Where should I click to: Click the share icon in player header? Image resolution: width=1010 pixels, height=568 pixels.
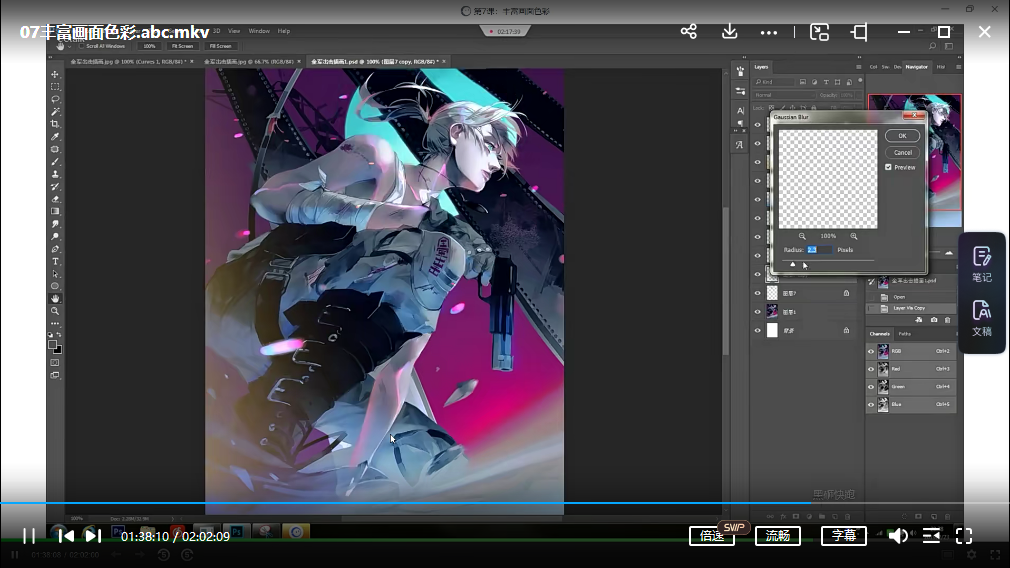(689, 32)
